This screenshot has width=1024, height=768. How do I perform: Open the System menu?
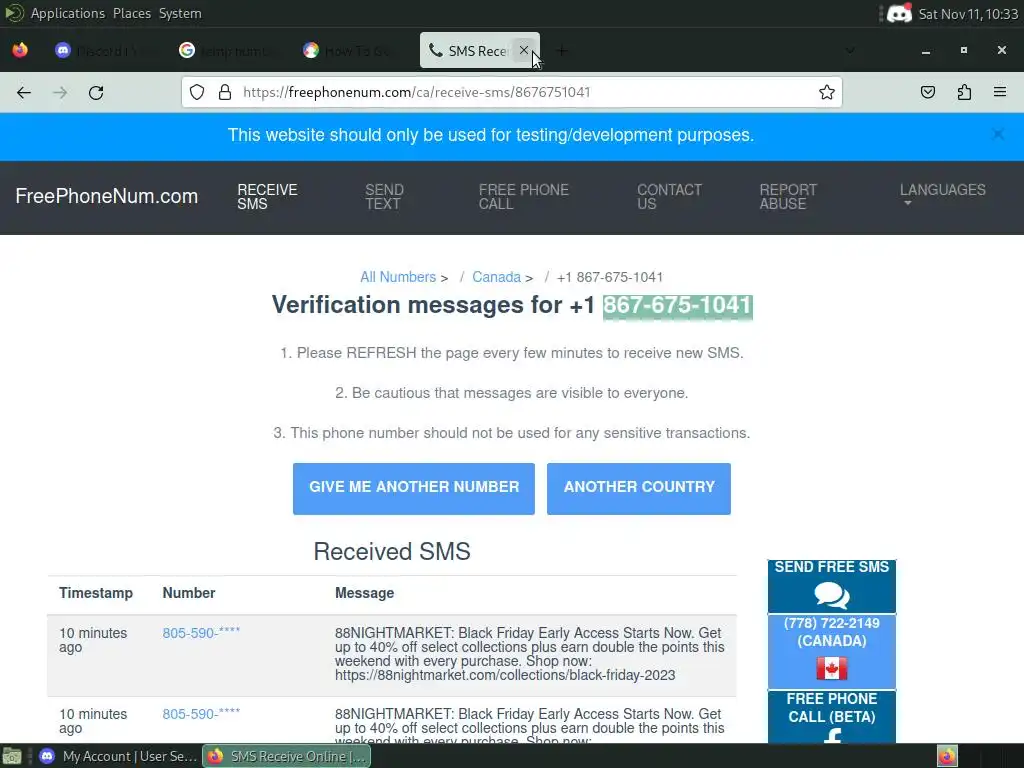180,13
